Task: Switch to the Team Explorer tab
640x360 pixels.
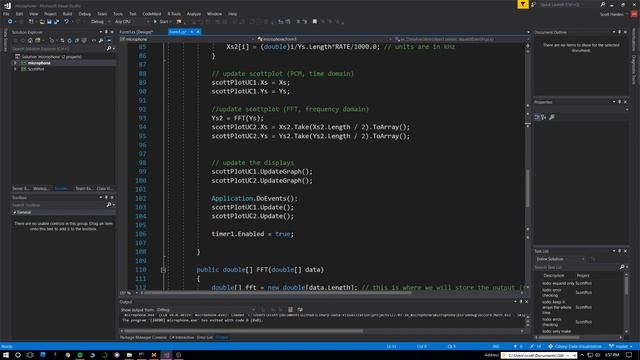Action: pos(84,189)
